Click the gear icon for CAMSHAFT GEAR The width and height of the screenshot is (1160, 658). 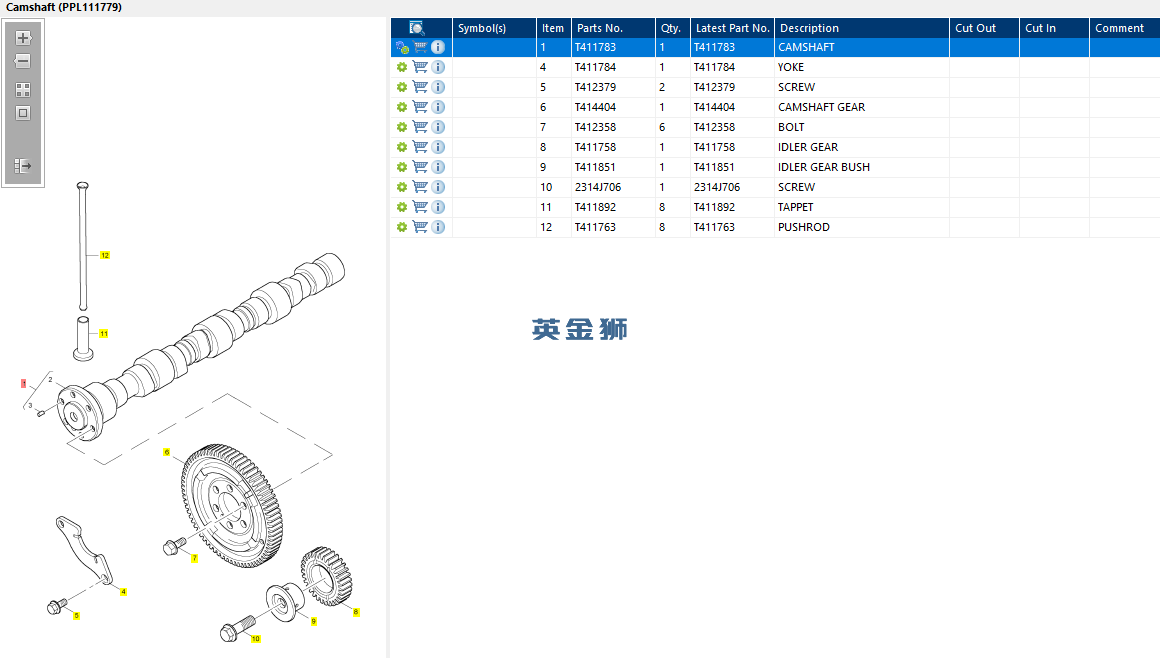402,107
